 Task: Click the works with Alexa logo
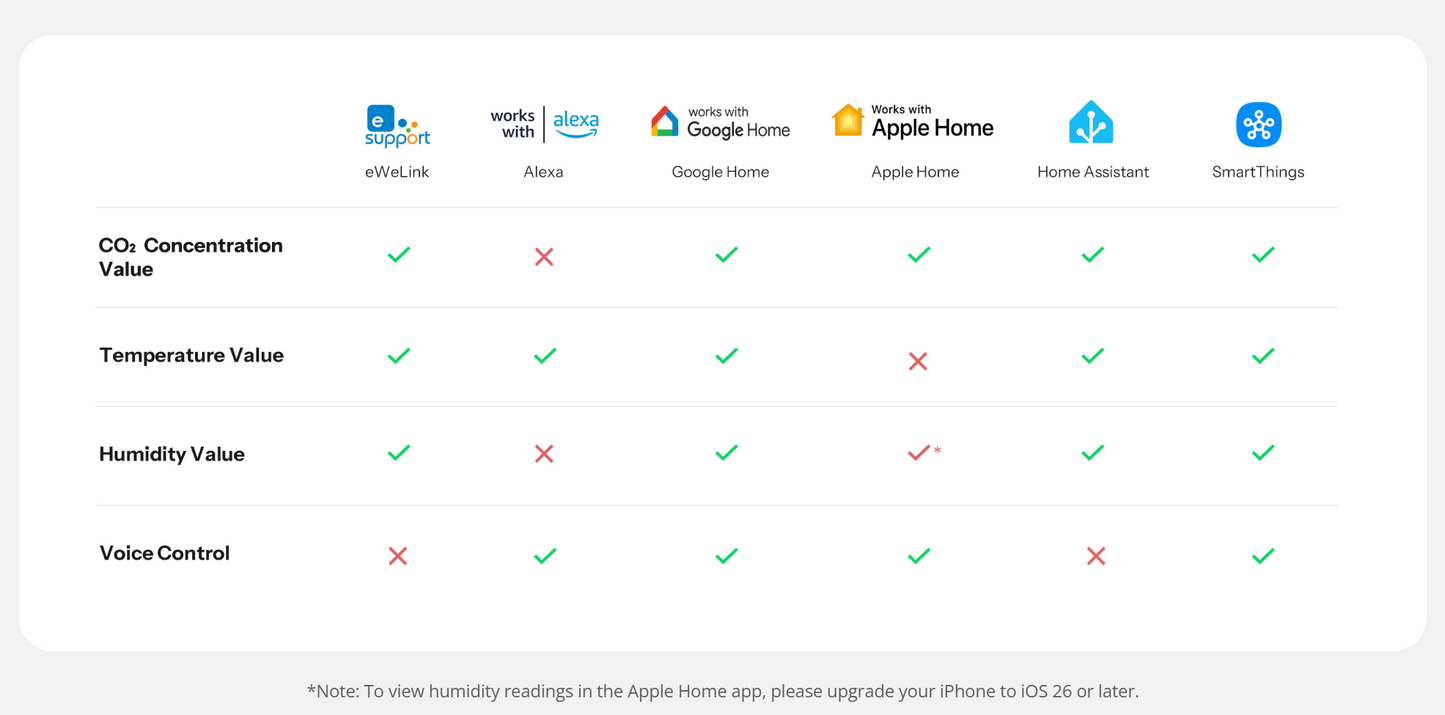pos(544,124)
